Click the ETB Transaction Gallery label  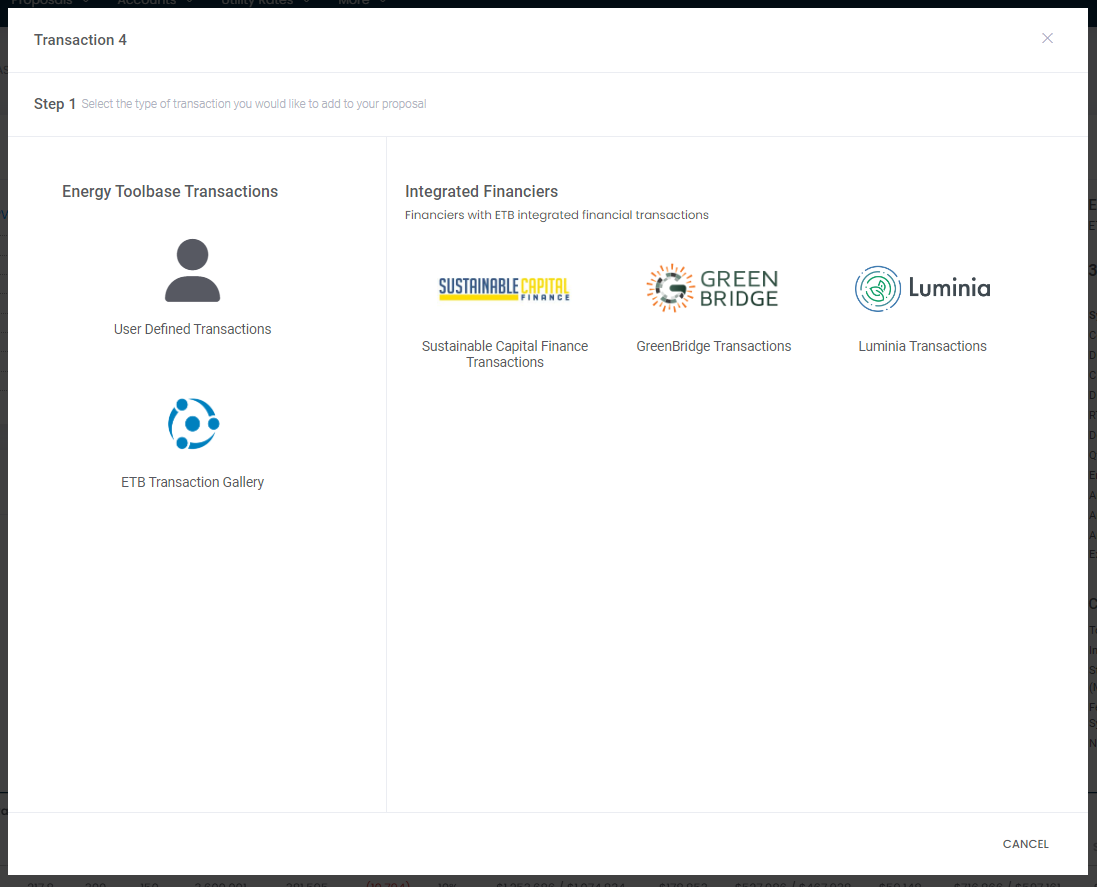click(x=192, y=482)
